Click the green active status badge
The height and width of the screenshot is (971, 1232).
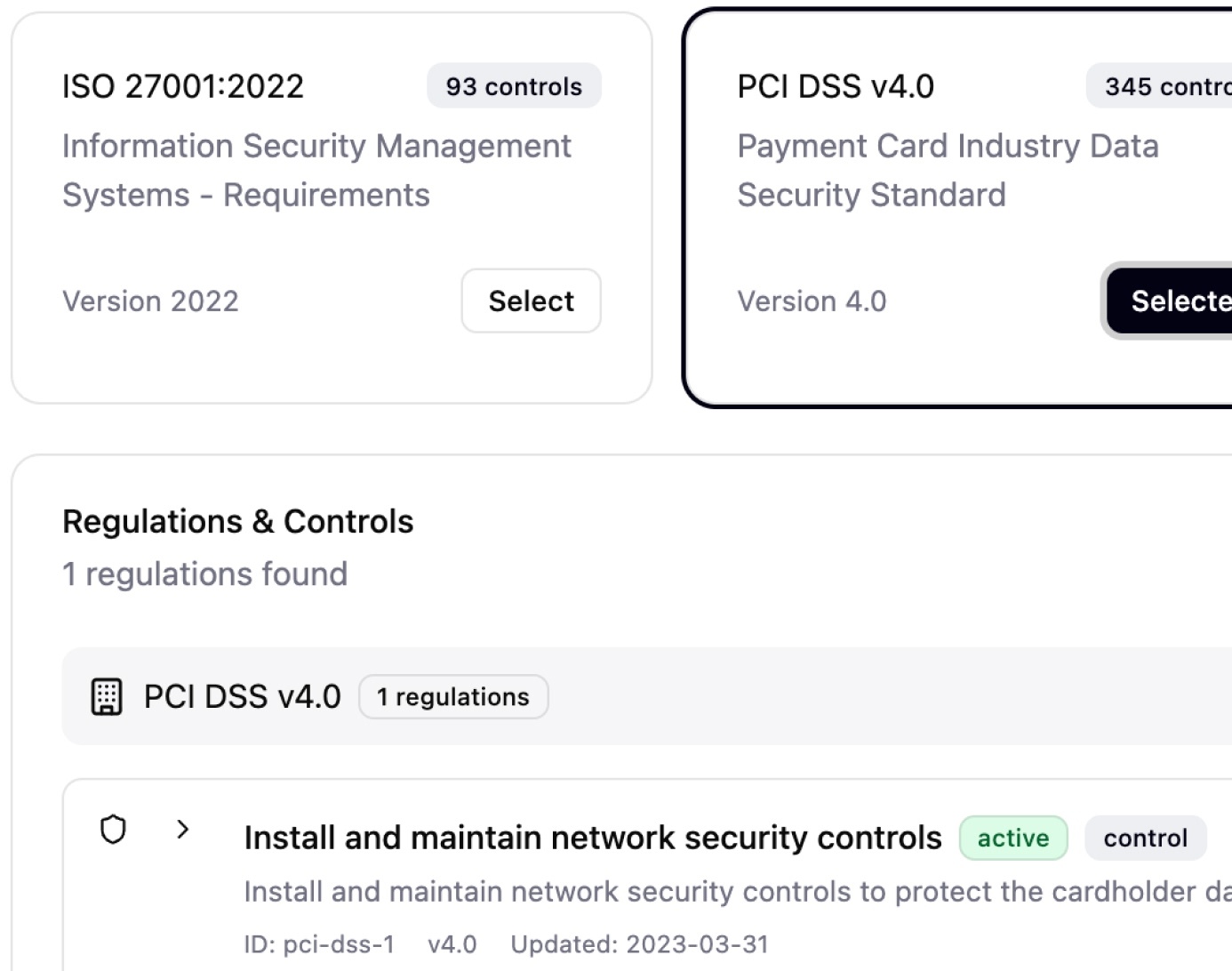click(x=1012, y=838)
